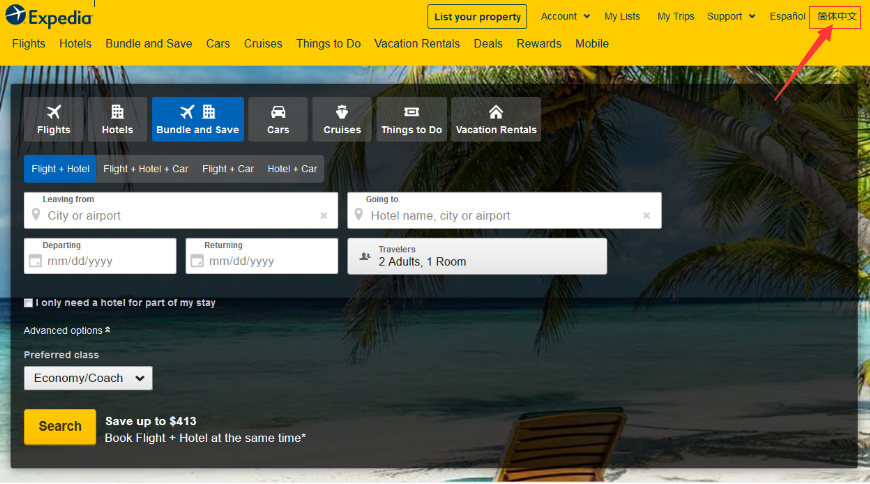This screenshot has width=870, height=484.
Task: Open Mobile in the navigation menu
Action: pyautogui.click(x=592, y=44)
